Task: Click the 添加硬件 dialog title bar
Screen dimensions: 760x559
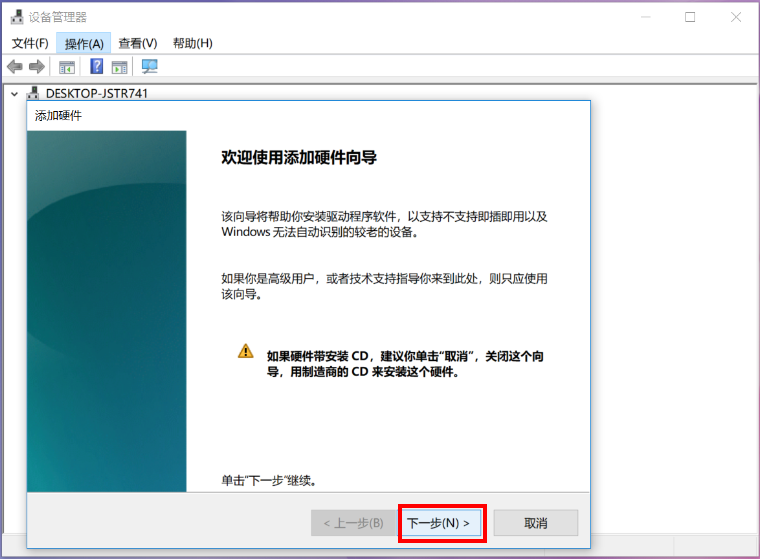Action: coord(300,115)
